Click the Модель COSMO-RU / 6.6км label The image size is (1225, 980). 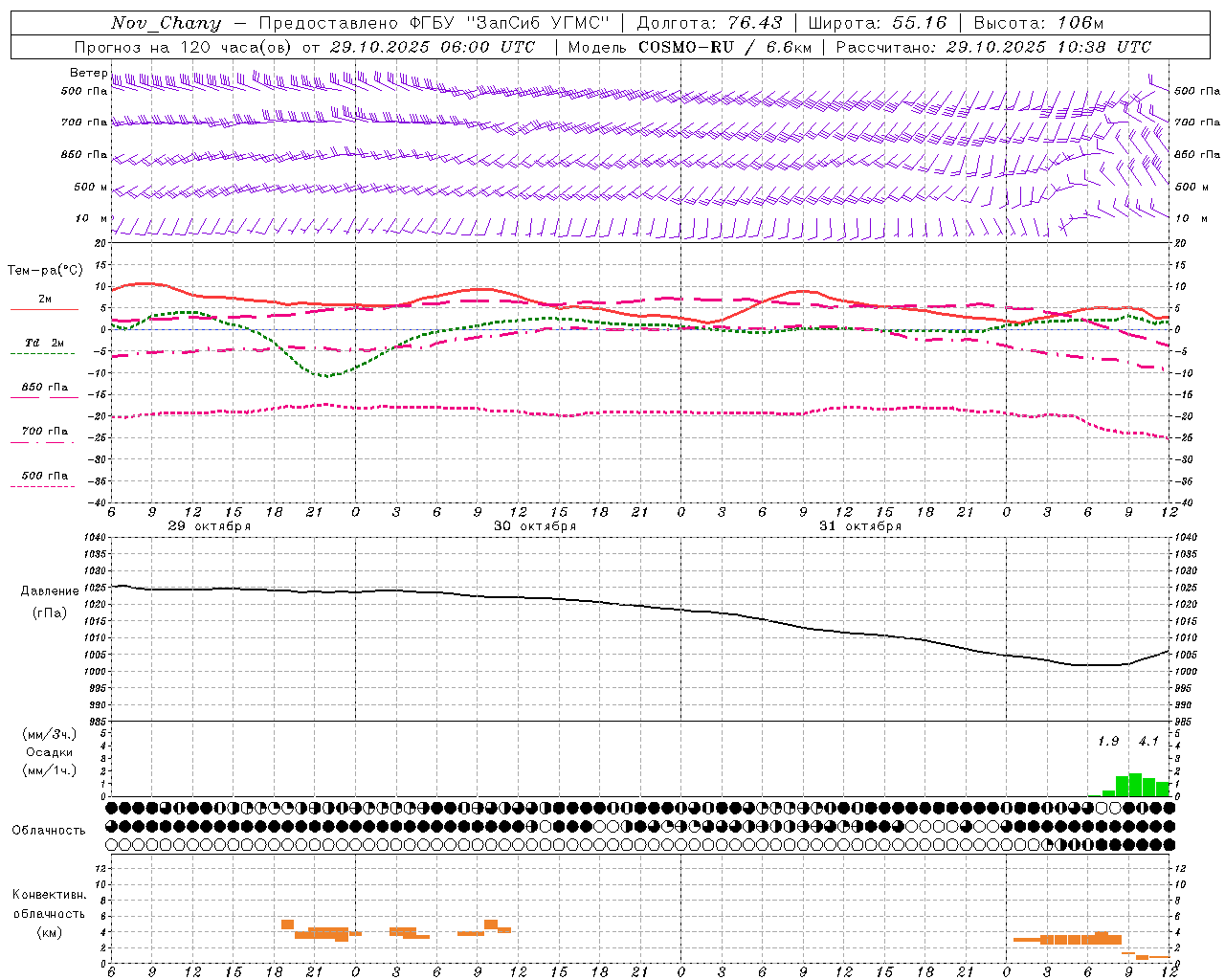pyautogui.click(x=689, y=47)
